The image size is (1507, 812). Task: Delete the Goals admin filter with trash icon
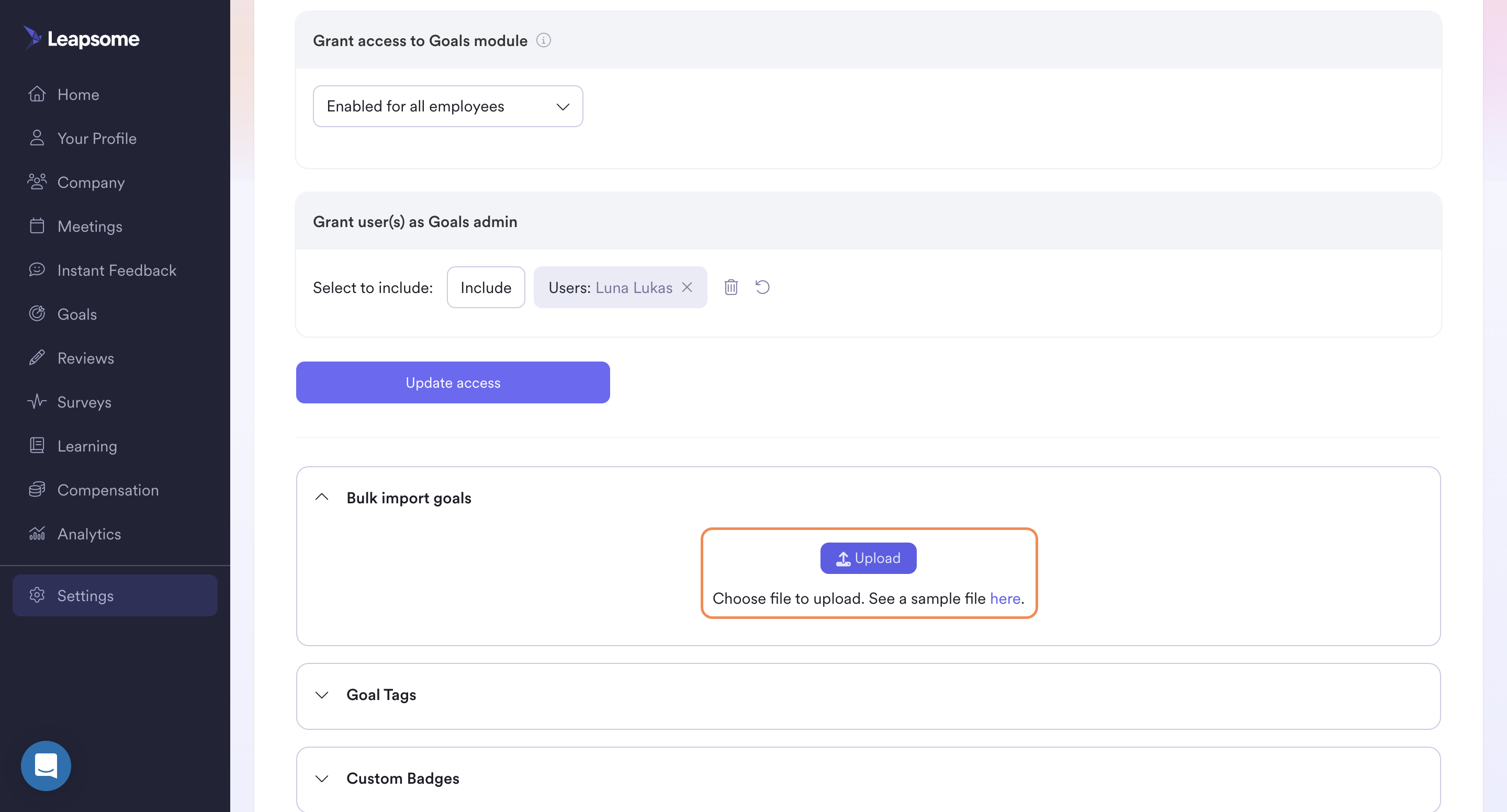[730, 287]
